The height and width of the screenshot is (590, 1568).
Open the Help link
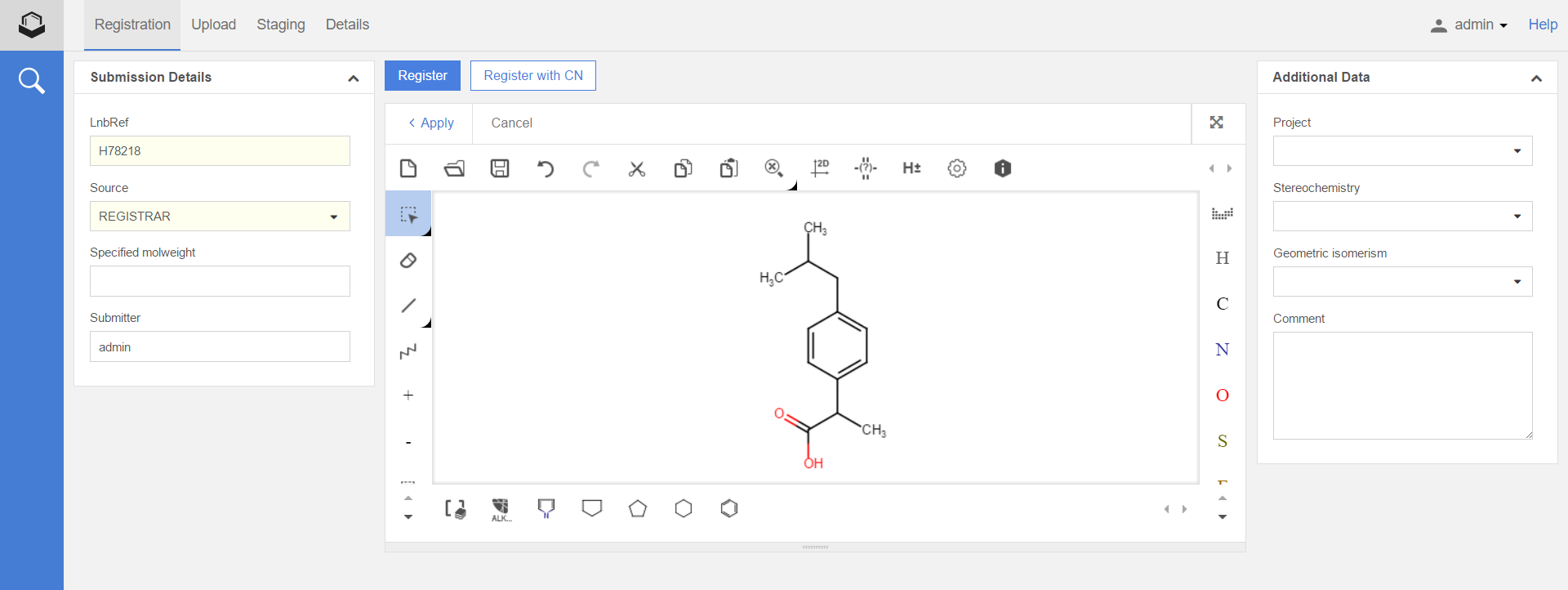pyautogui.click(x=1542, y=25)
